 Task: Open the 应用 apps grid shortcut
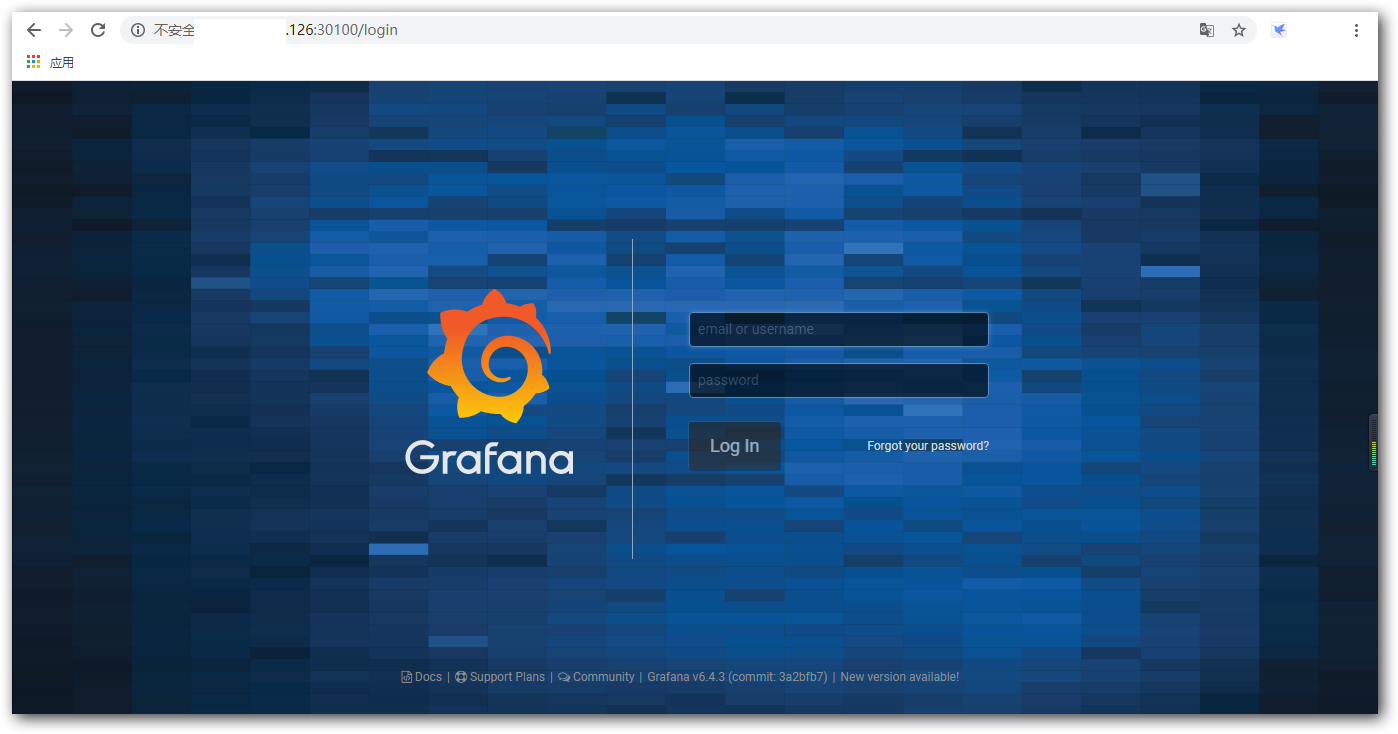34,62
